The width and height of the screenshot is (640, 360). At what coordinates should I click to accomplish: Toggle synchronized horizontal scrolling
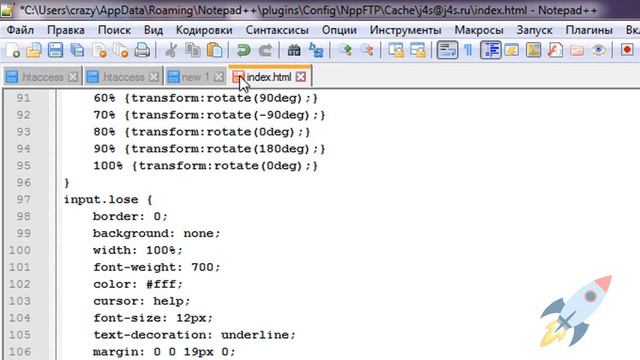tap(418, 50)
